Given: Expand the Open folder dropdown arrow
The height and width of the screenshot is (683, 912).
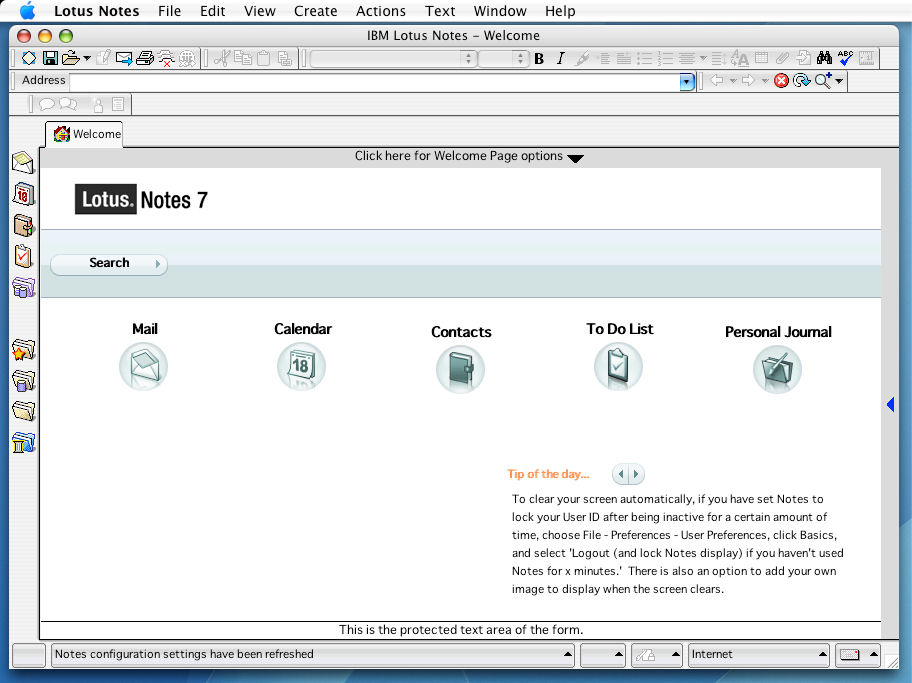Looking at the screenshot, I should [87, 58].
